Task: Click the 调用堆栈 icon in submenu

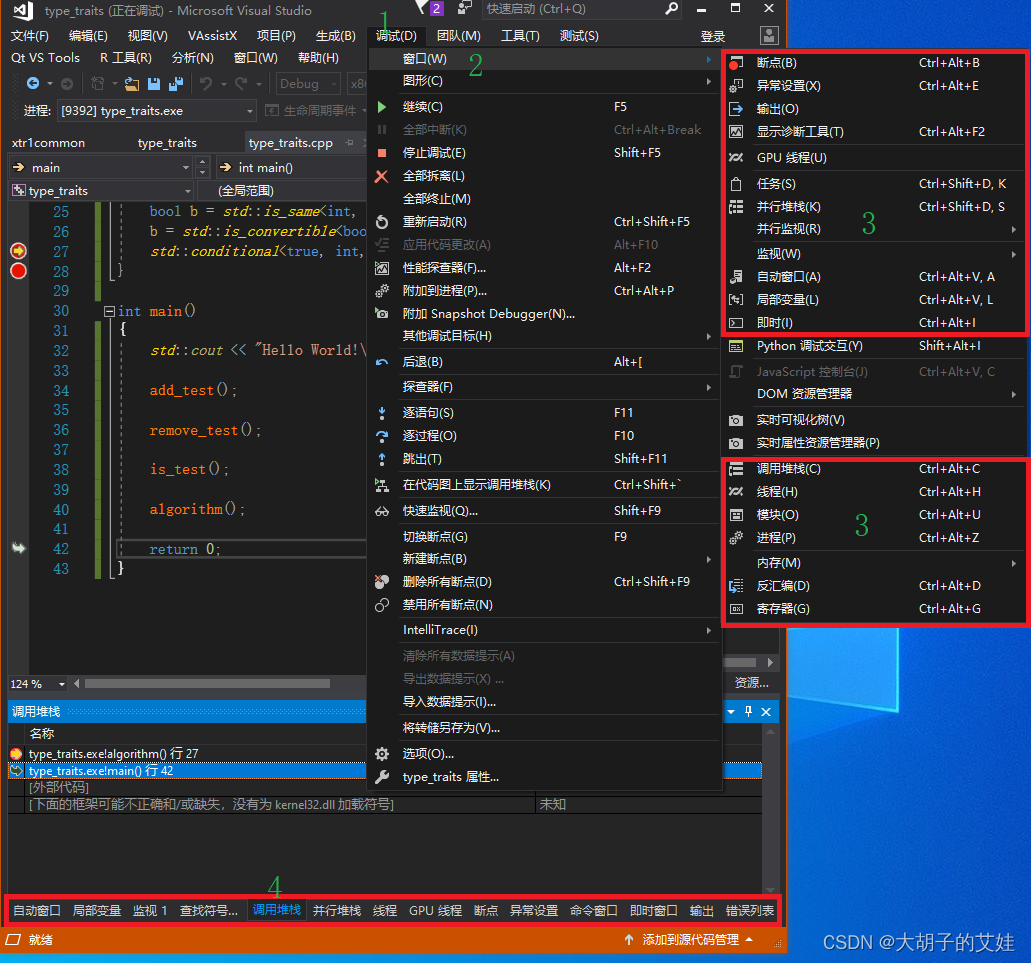Action: [x=736, y=469]
